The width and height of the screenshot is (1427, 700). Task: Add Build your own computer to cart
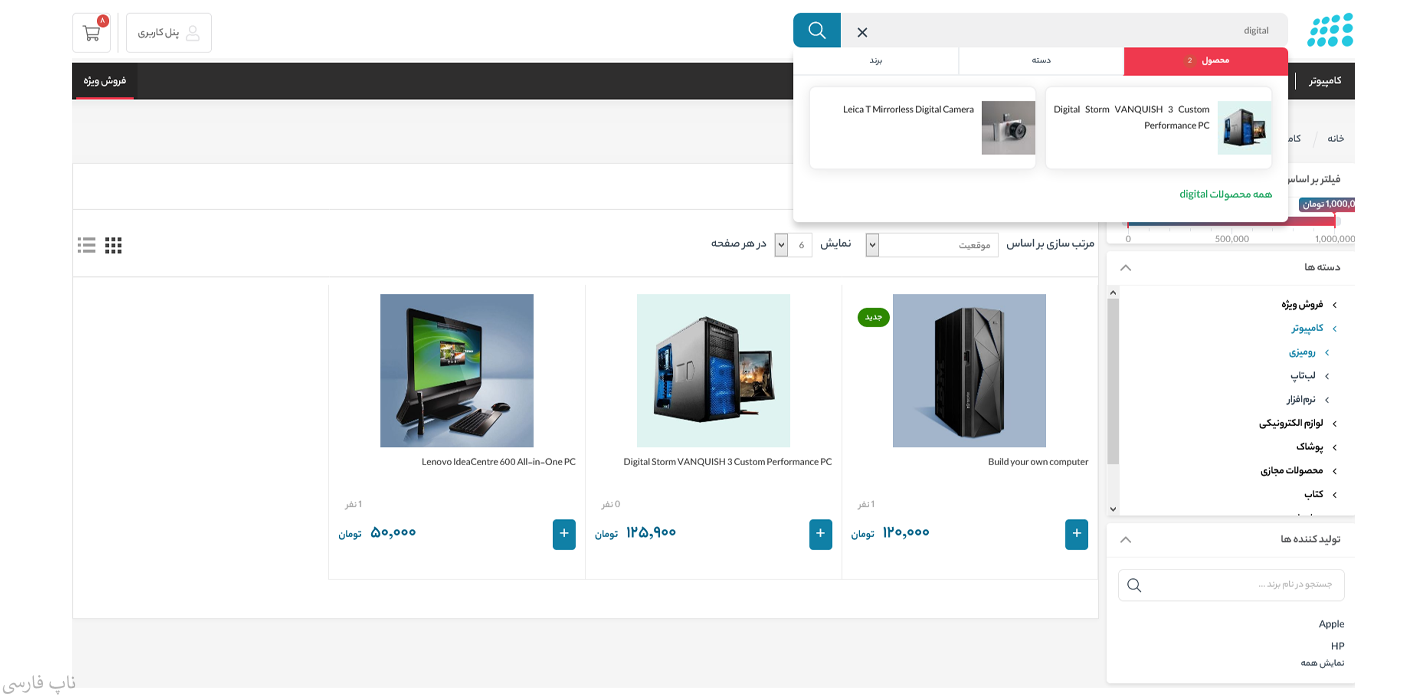1076,534
